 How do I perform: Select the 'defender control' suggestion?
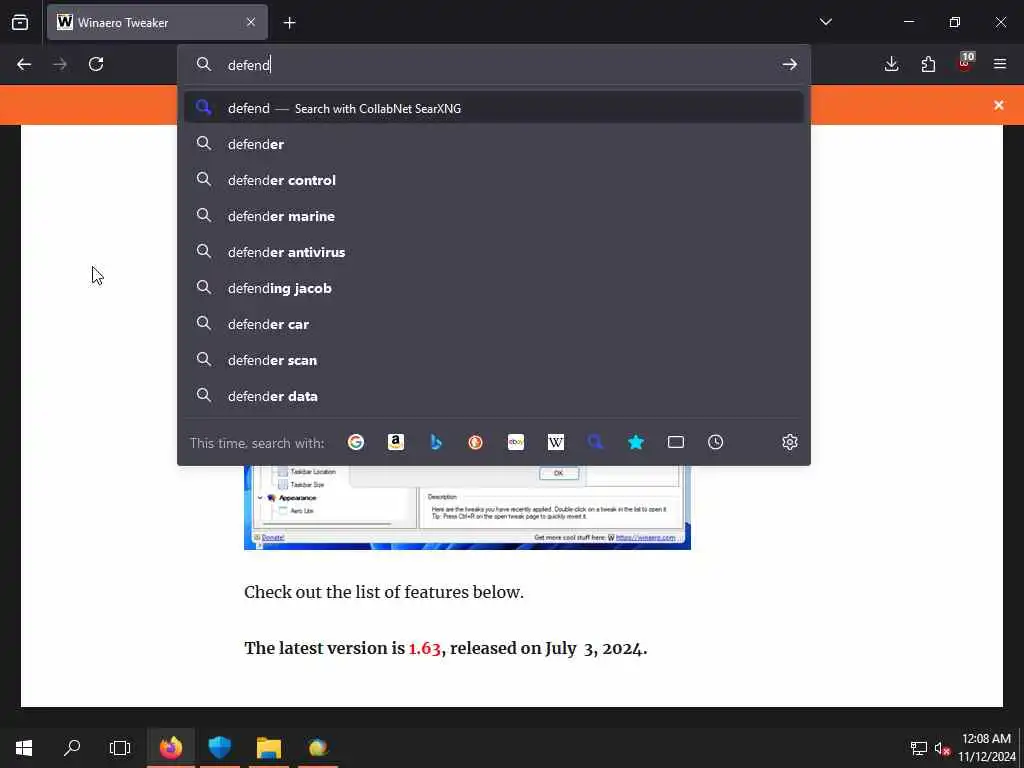click(x=494, y=180)
